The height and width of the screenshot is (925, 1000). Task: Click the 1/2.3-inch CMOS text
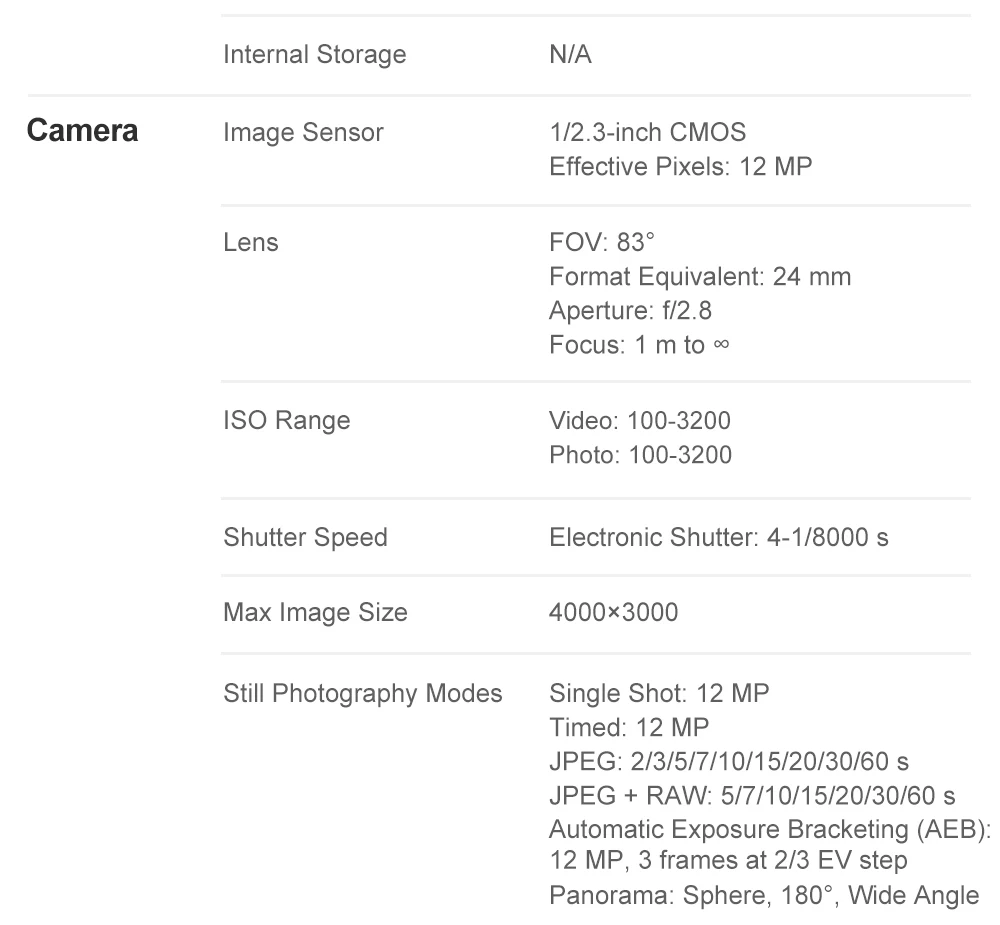tap(647, 133)
